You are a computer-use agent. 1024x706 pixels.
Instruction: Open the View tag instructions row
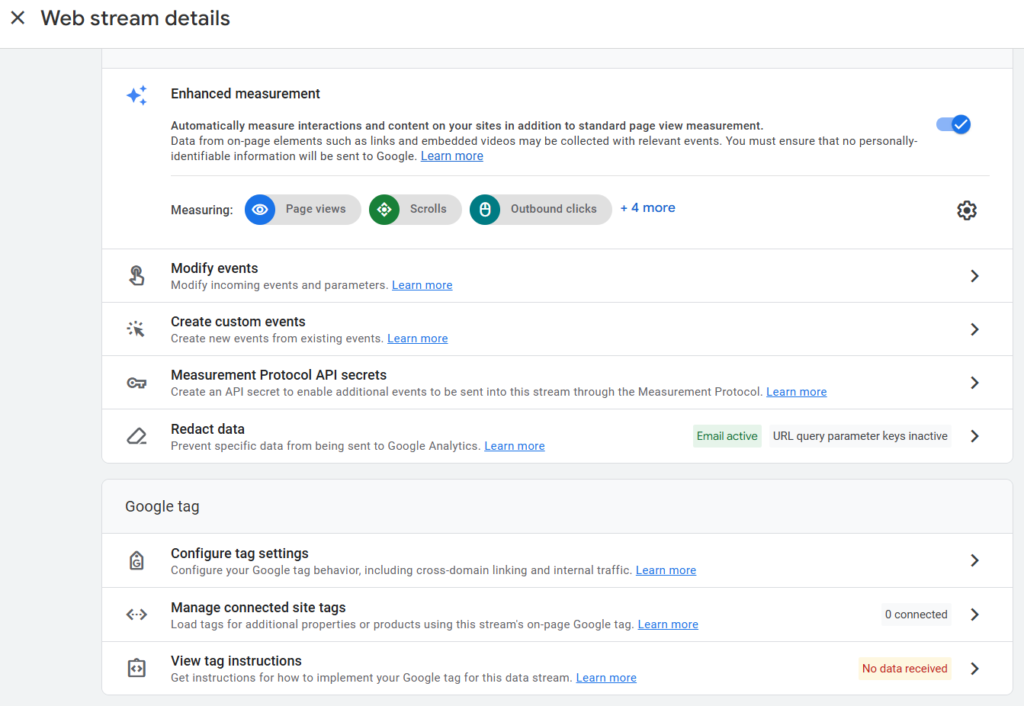point(557,668)
